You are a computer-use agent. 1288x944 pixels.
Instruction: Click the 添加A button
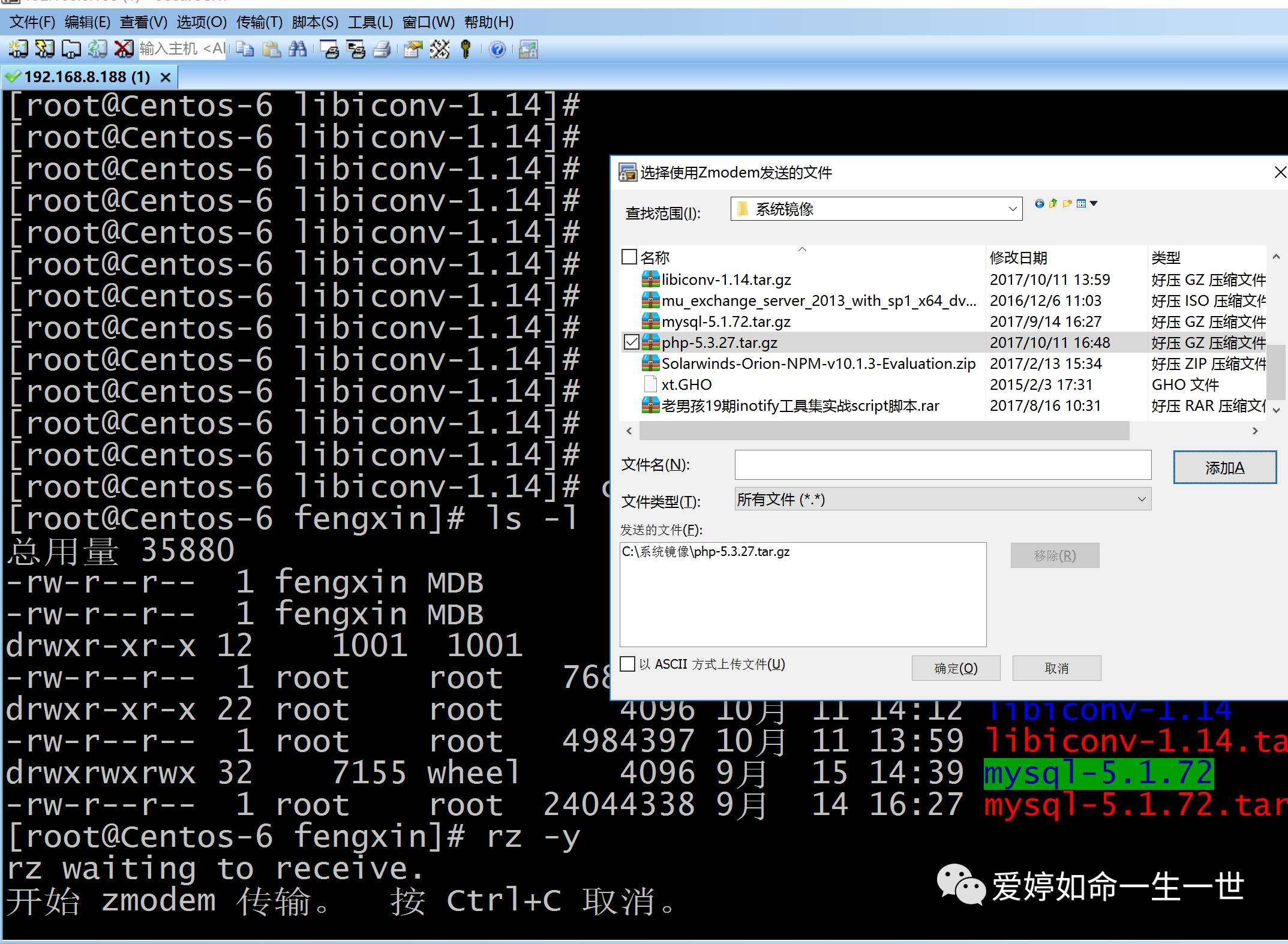(1224, 467)
